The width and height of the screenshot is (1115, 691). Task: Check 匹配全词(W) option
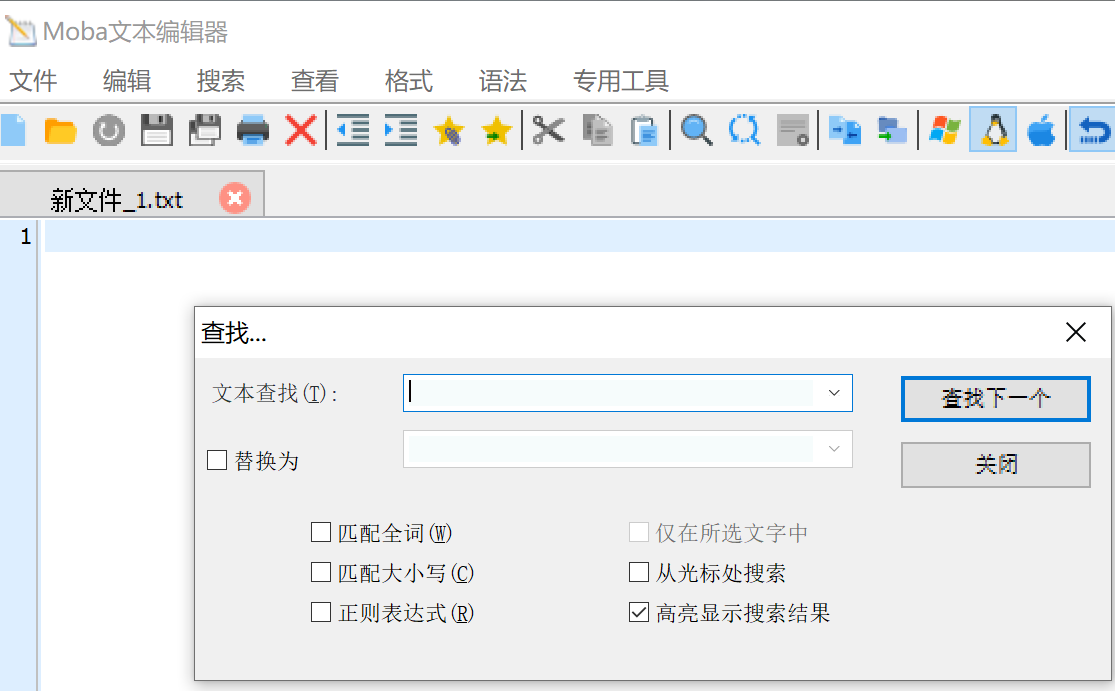pyautogui.click(x=321, y=532)
